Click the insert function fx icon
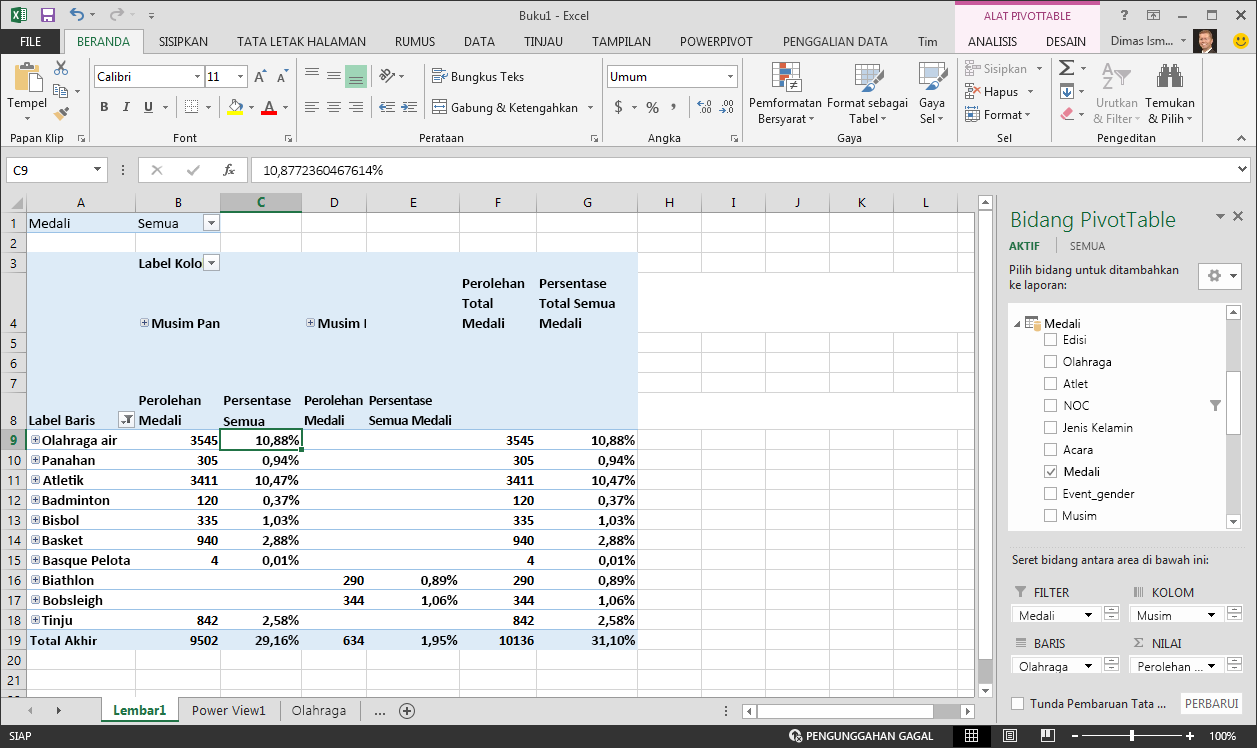The height and width of the screenshot is (748, 1257). [x=228, y=170]
